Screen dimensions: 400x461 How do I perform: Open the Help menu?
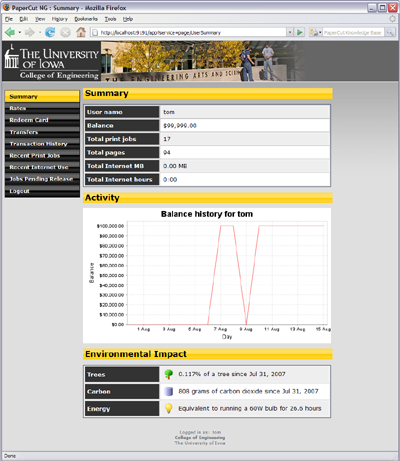pyautogui.click(x=128, y=19)
